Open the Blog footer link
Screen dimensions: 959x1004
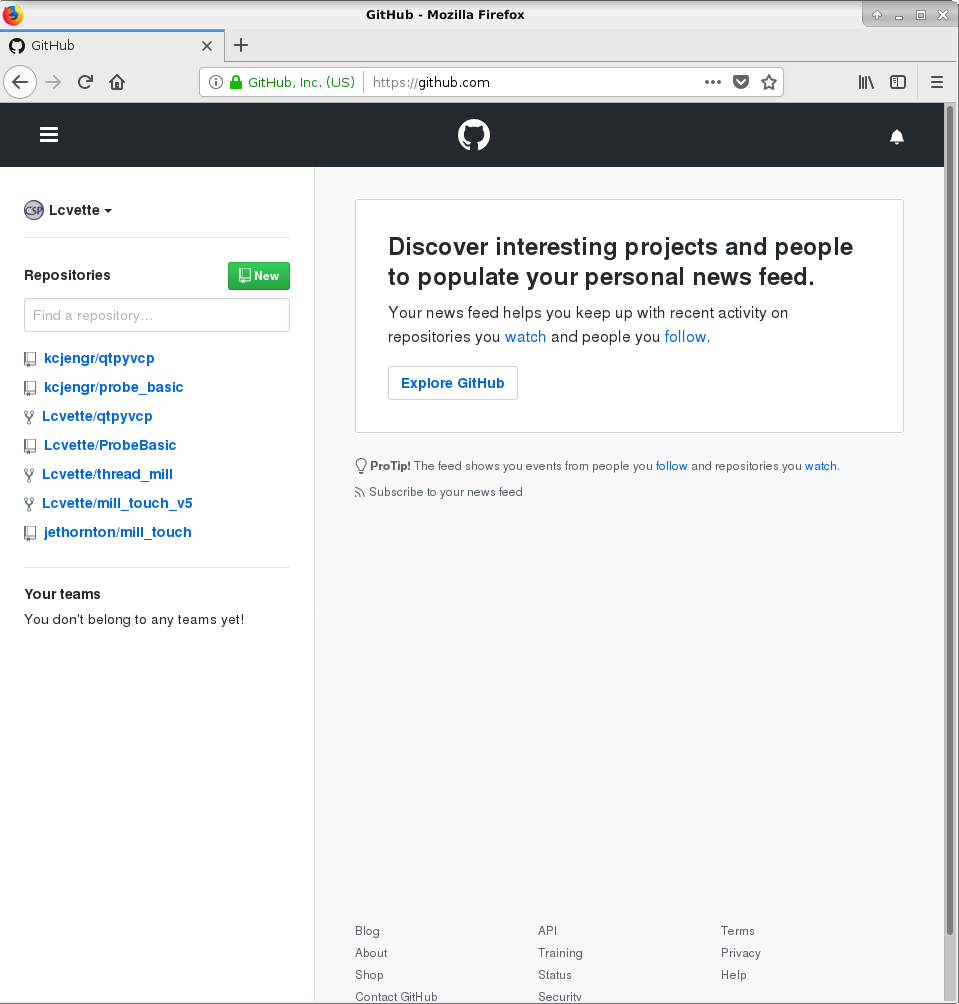(x=367, y=931)
